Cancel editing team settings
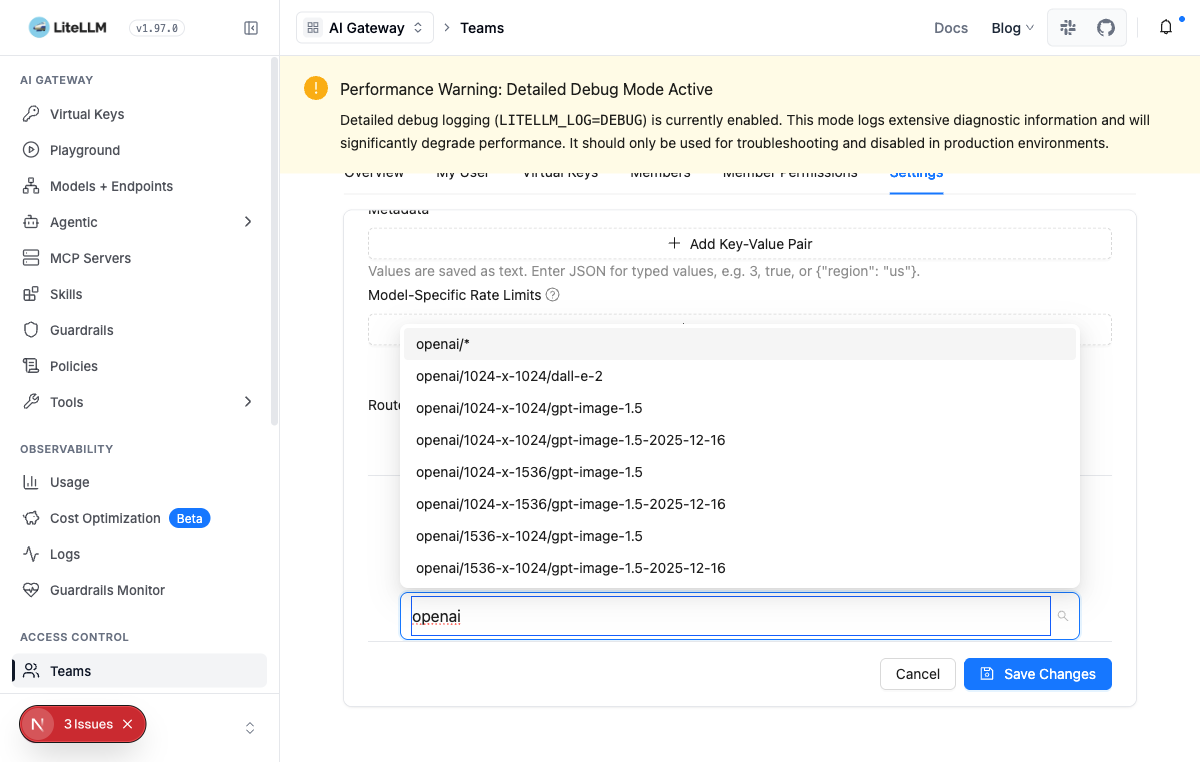Viewport: 1200px width, 762px height. [x=918, y=674]
